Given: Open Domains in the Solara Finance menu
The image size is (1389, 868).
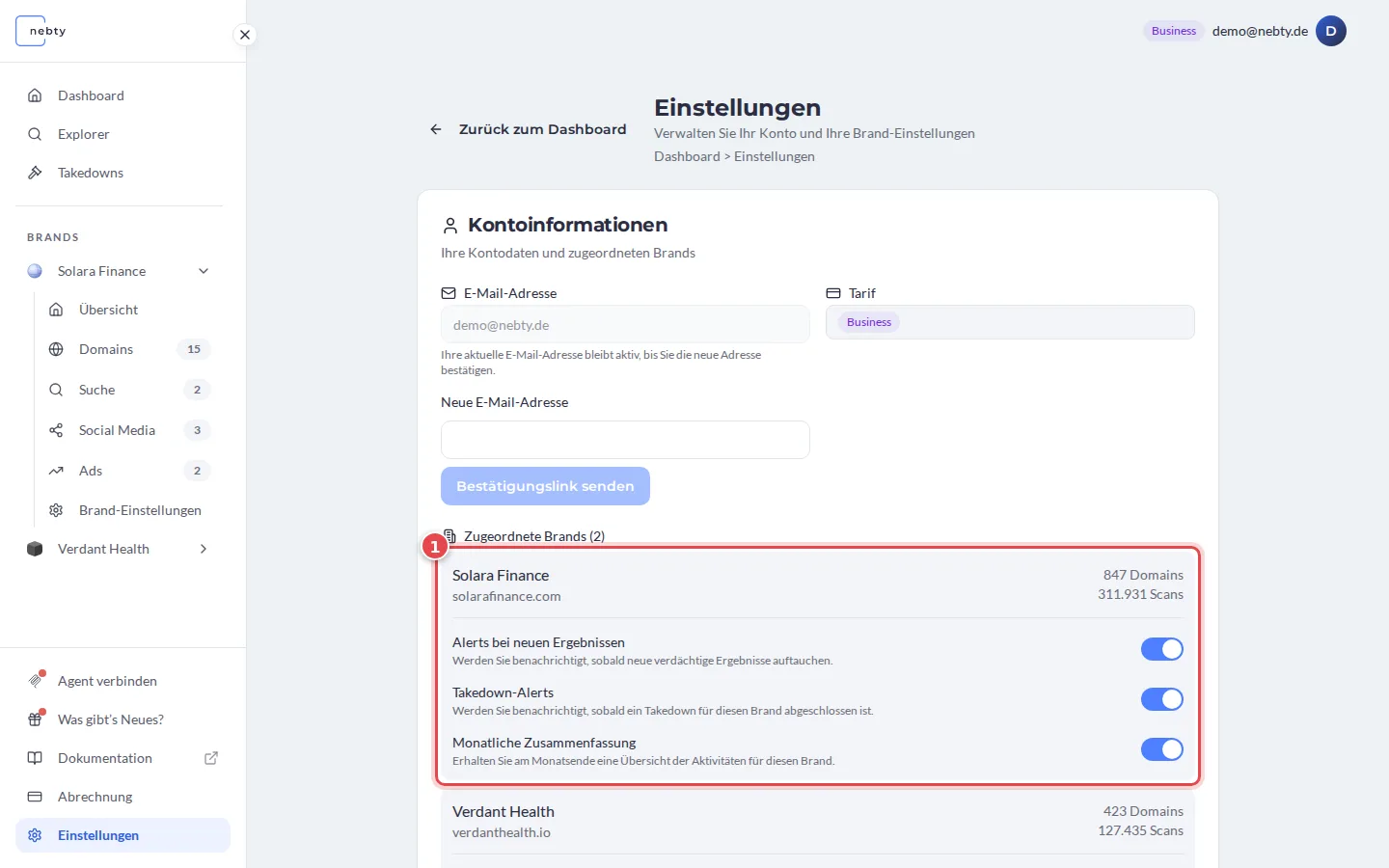Looking at the screenshot, I should [128, 349].
